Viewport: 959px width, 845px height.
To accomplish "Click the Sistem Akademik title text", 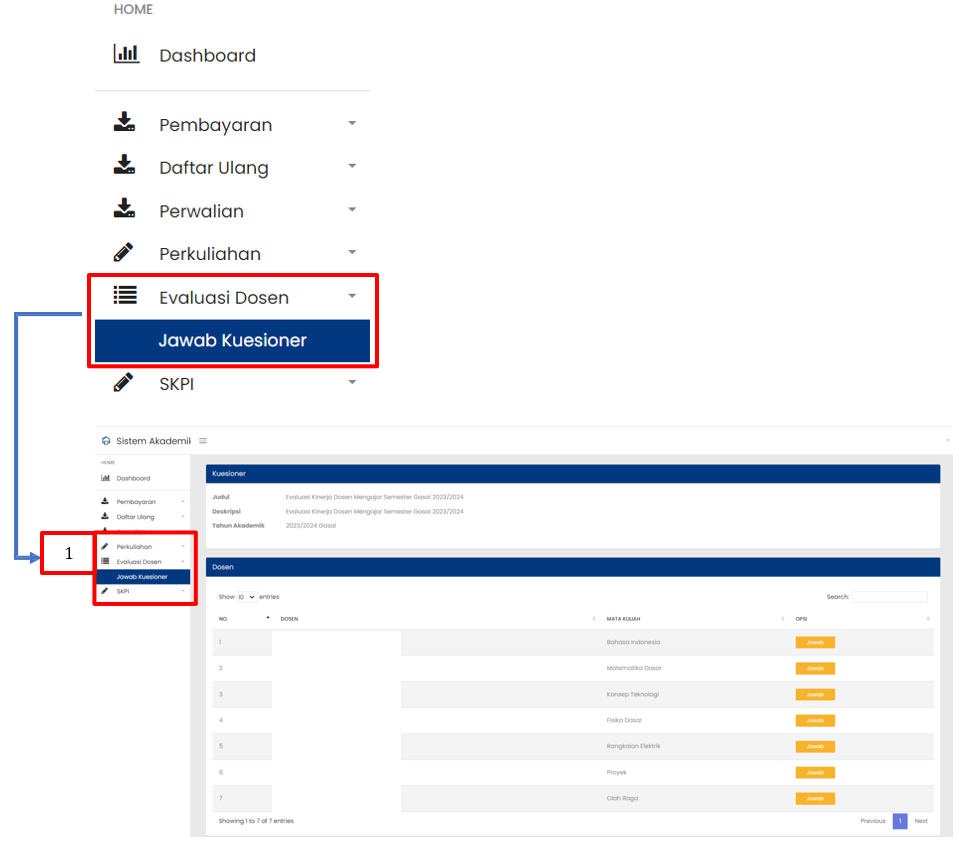I will (153, 441).
